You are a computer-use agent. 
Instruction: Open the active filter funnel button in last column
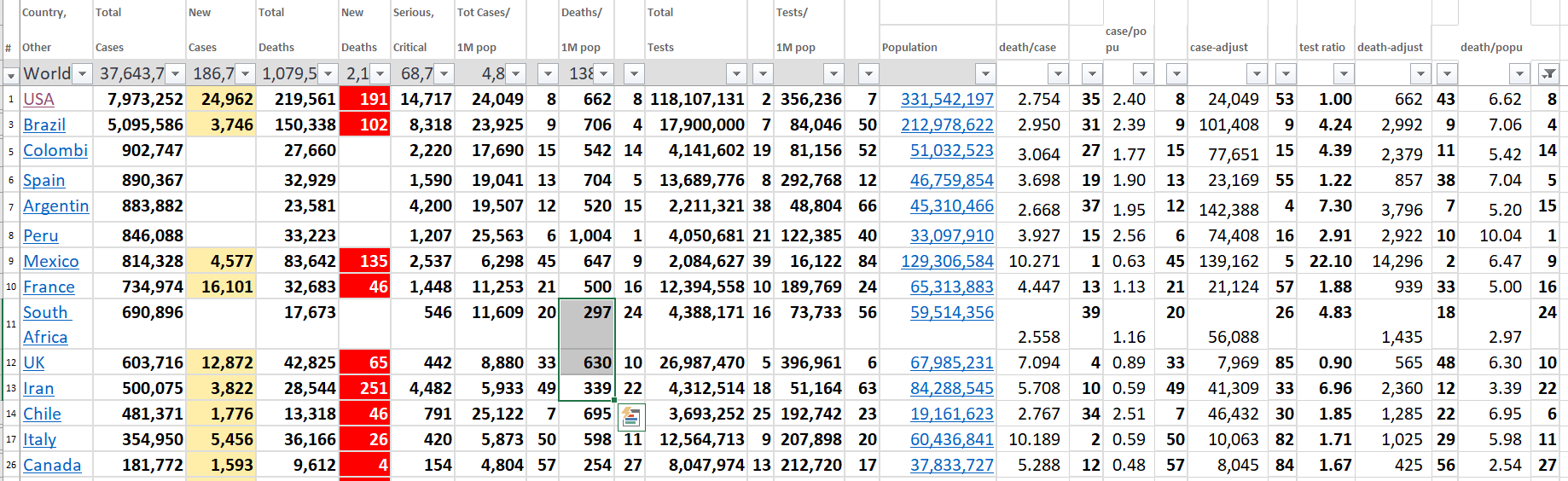1548,74
